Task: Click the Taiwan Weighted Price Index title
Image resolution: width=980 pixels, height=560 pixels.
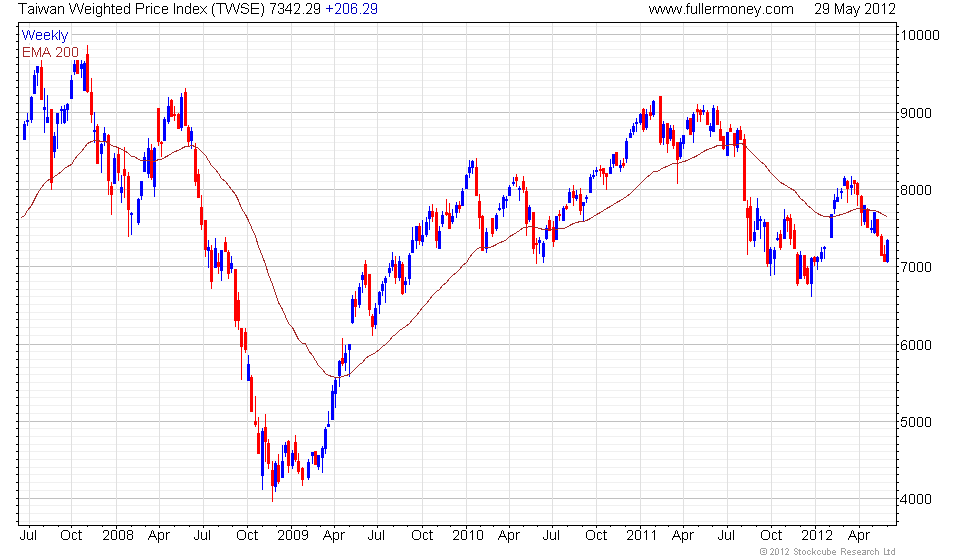Action: 142,9
